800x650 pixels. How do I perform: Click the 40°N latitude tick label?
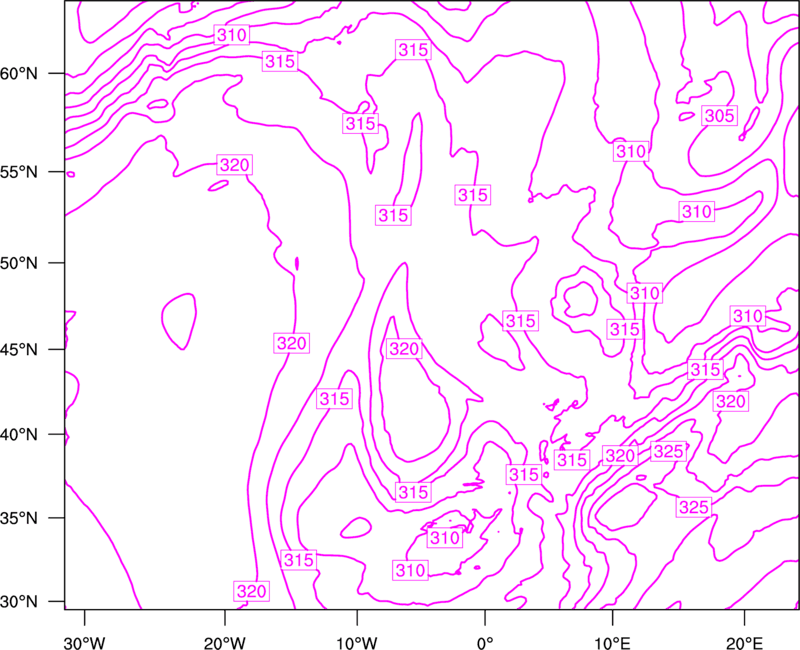[19, 435]
